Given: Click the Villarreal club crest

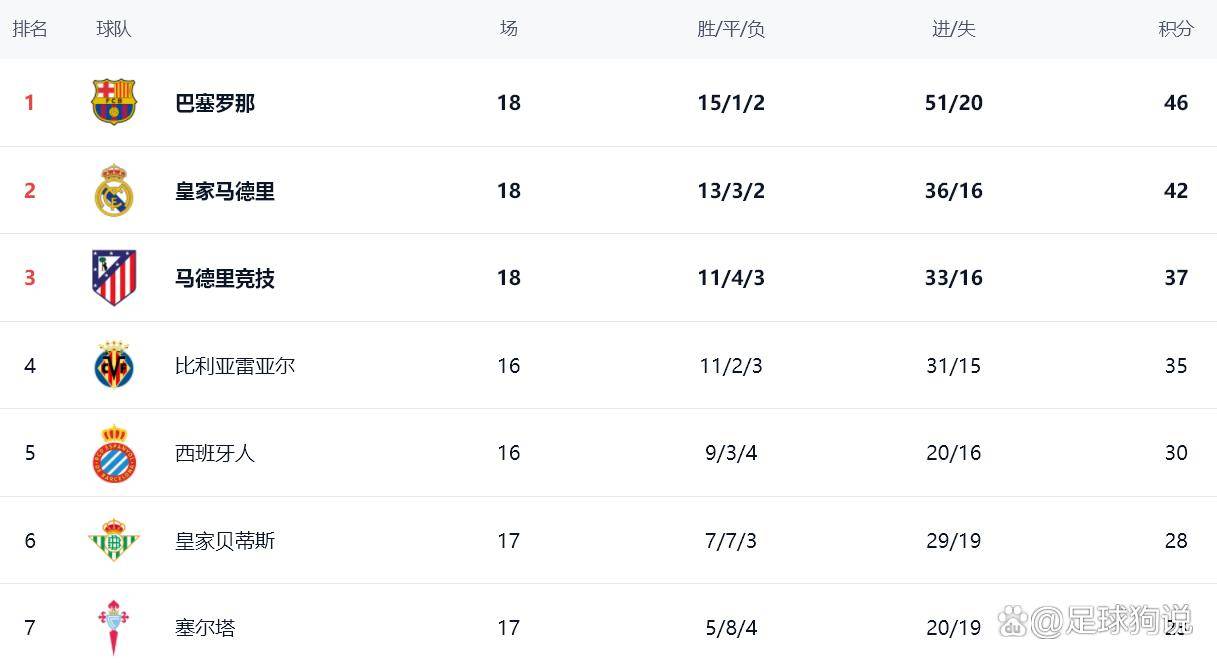Looking at the screenshot, I should pyautogui.click(x=114, y=365).
